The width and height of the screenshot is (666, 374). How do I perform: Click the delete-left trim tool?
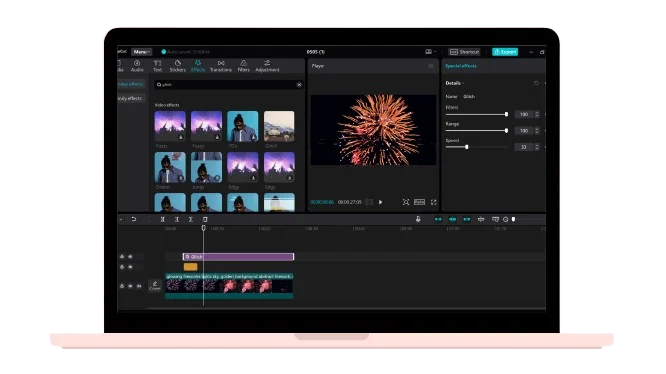177,219
